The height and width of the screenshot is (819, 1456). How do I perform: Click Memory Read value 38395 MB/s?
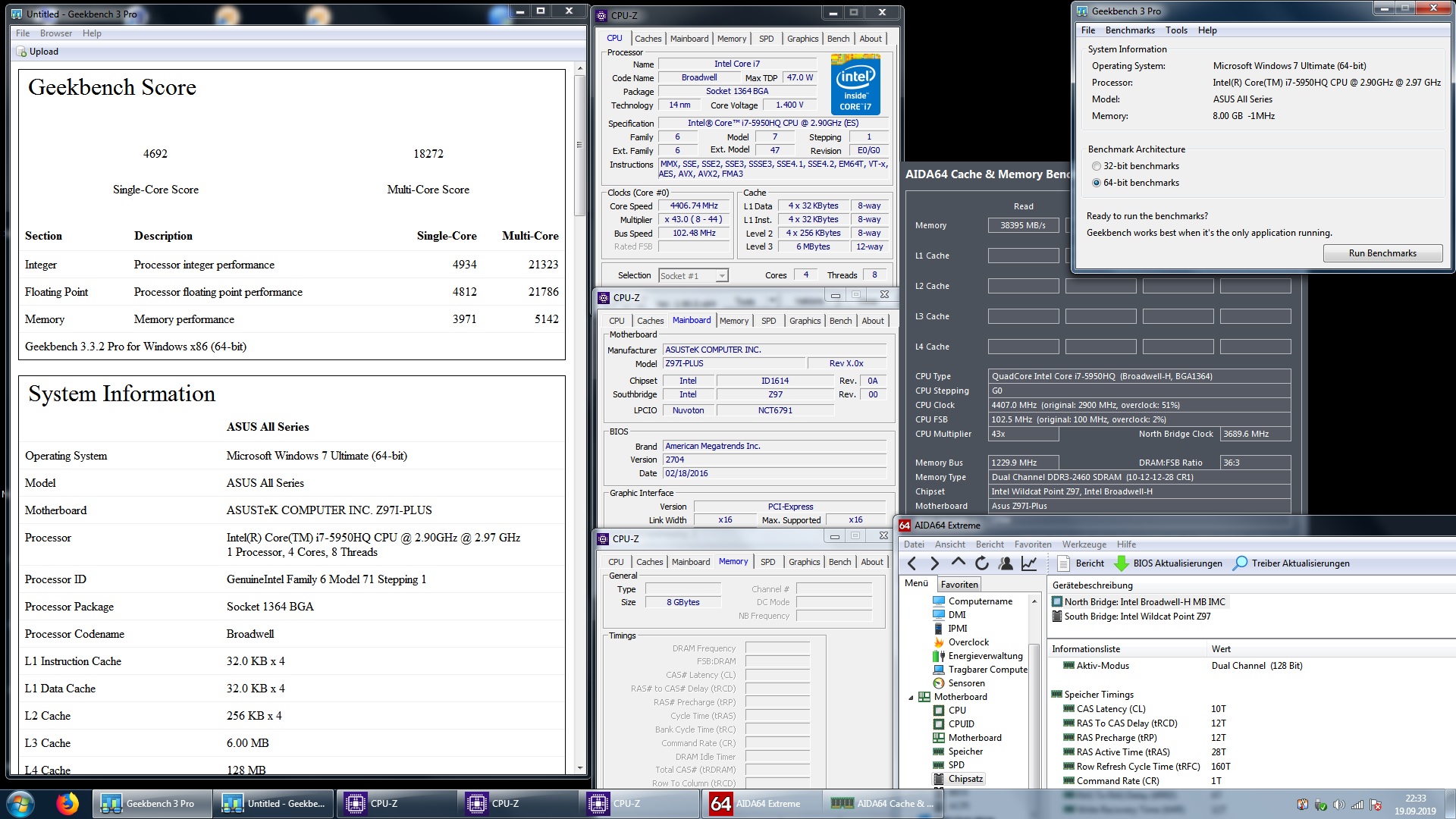(1023, 225)
